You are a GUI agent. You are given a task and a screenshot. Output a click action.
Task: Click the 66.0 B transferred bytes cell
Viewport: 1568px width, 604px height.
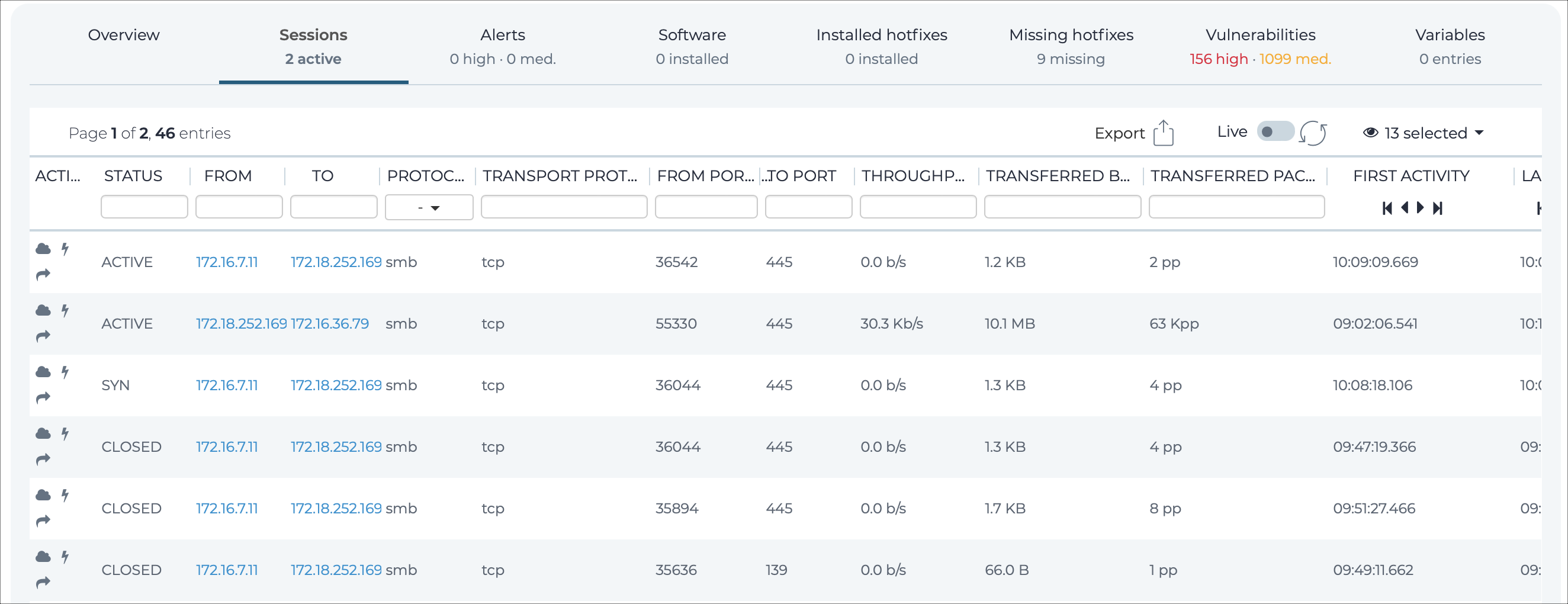coord(1007,569)
